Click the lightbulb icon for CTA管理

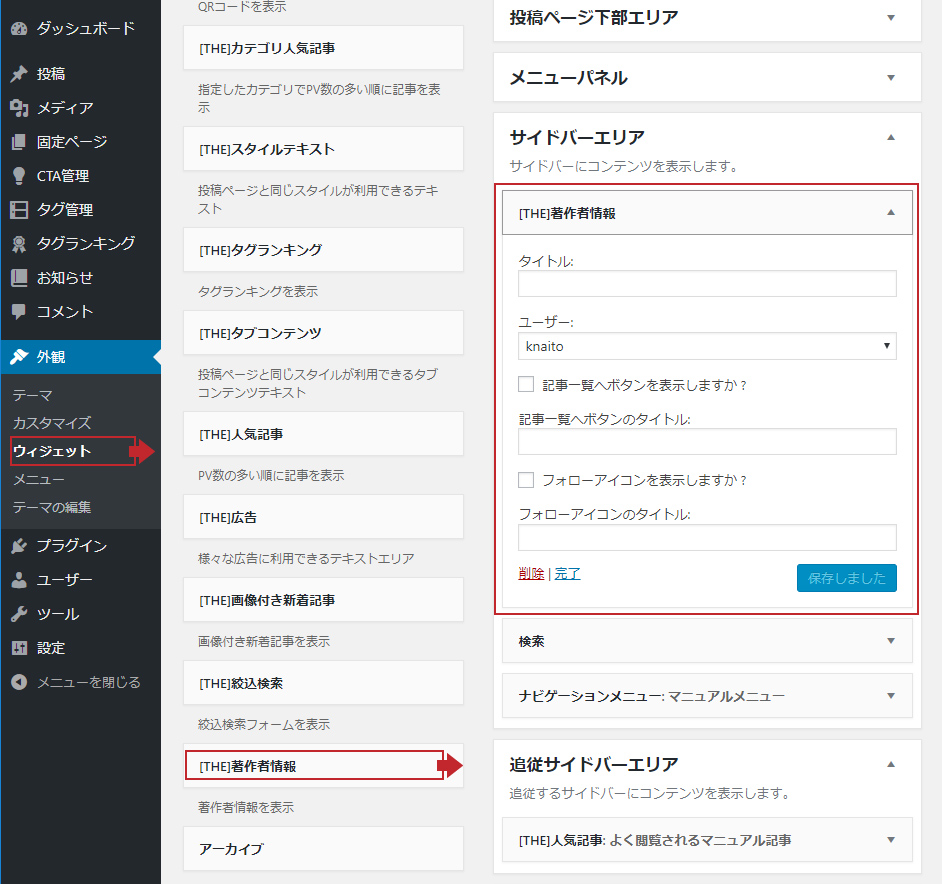(x=19, y=176)
